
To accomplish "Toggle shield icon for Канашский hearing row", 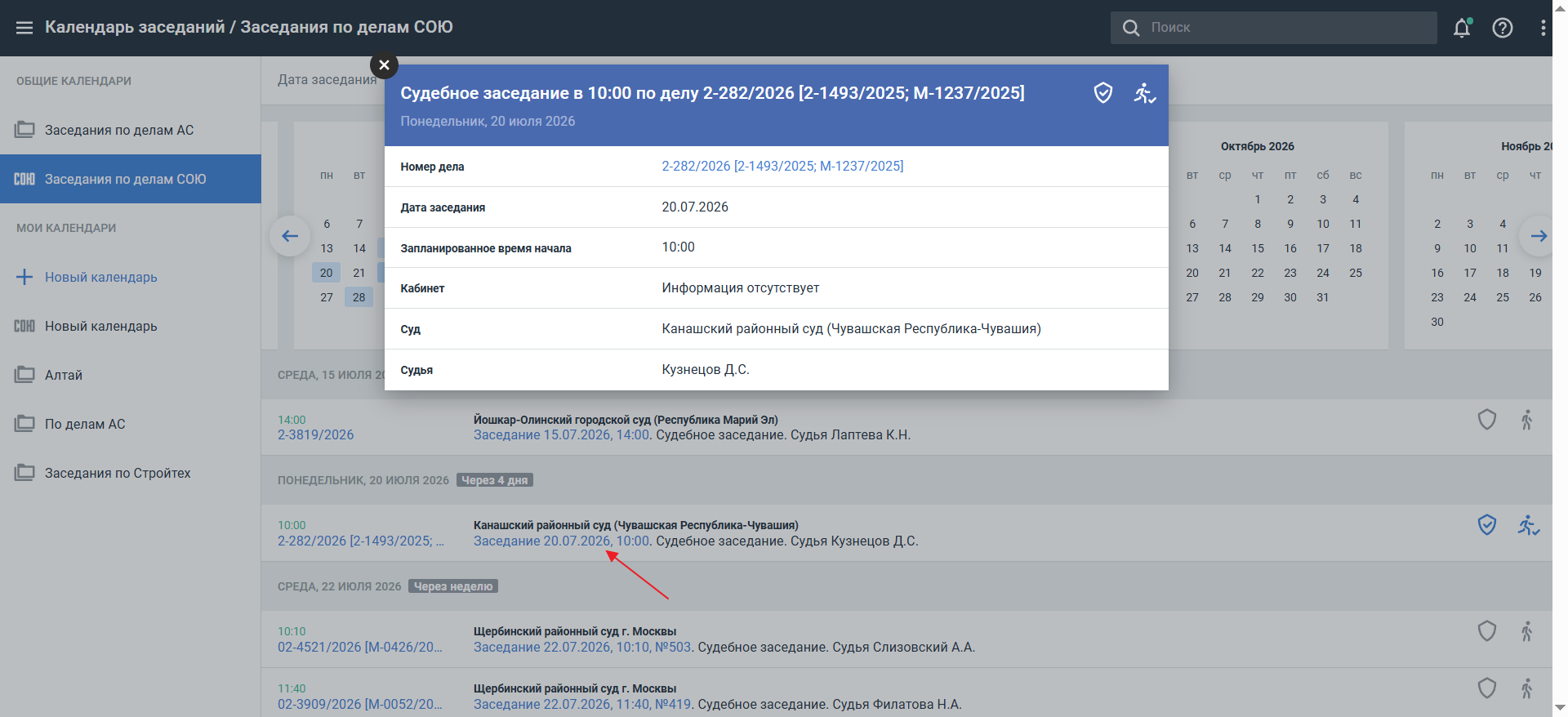I will click(x=1487, y=525).
